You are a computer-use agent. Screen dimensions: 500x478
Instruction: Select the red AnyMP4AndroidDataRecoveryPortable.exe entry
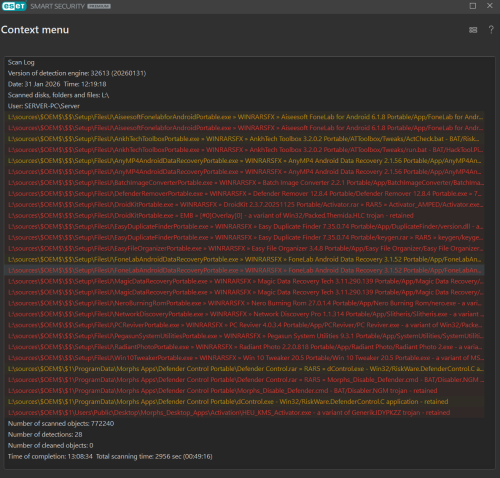coord(245,172)
